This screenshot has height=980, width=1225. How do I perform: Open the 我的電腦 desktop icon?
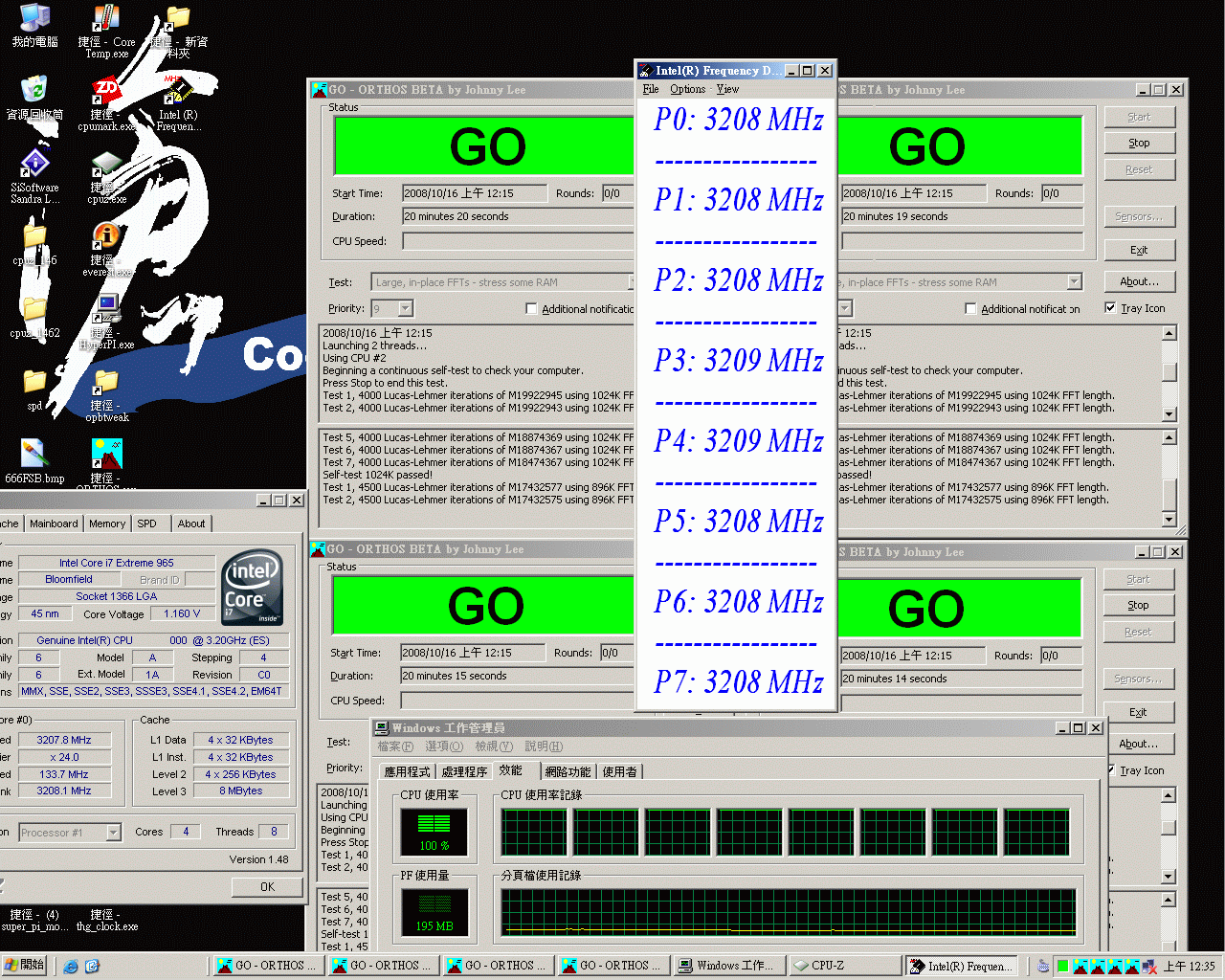[34, 17]
